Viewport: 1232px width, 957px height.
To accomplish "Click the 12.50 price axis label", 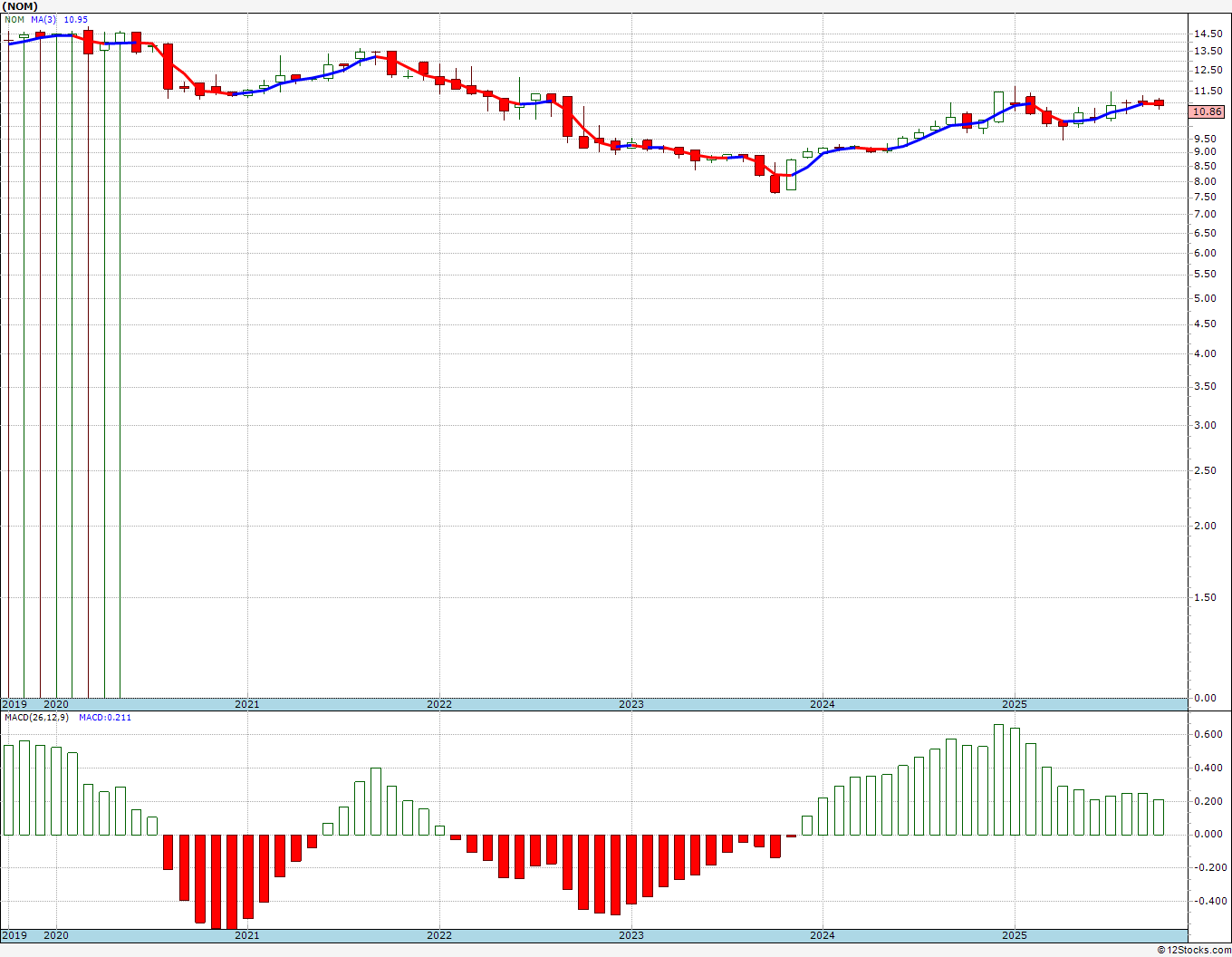I will click(1207, 70).
